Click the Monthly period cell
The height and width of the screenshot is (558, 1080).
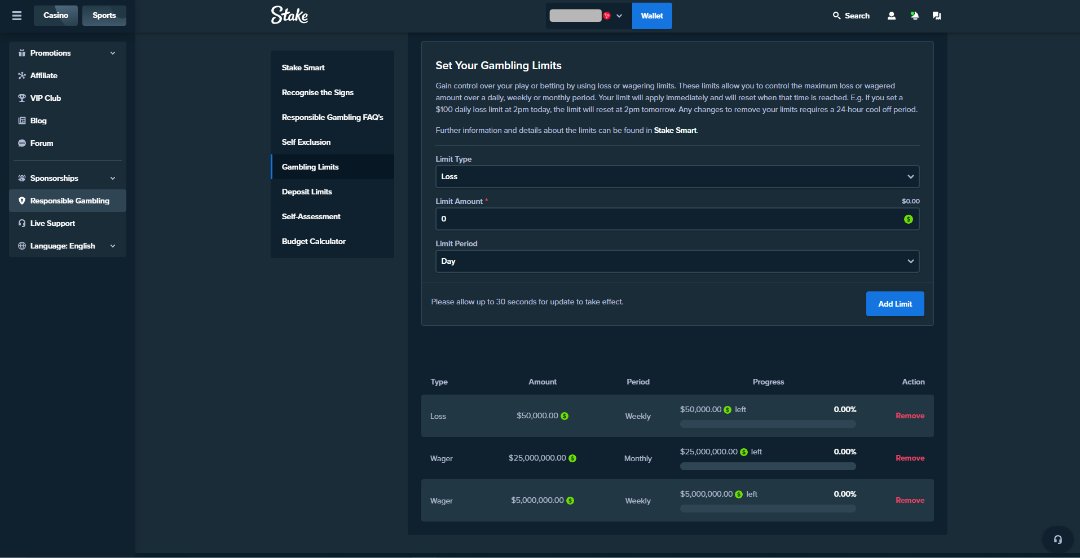pyautogui.click(x=638, y=459)
